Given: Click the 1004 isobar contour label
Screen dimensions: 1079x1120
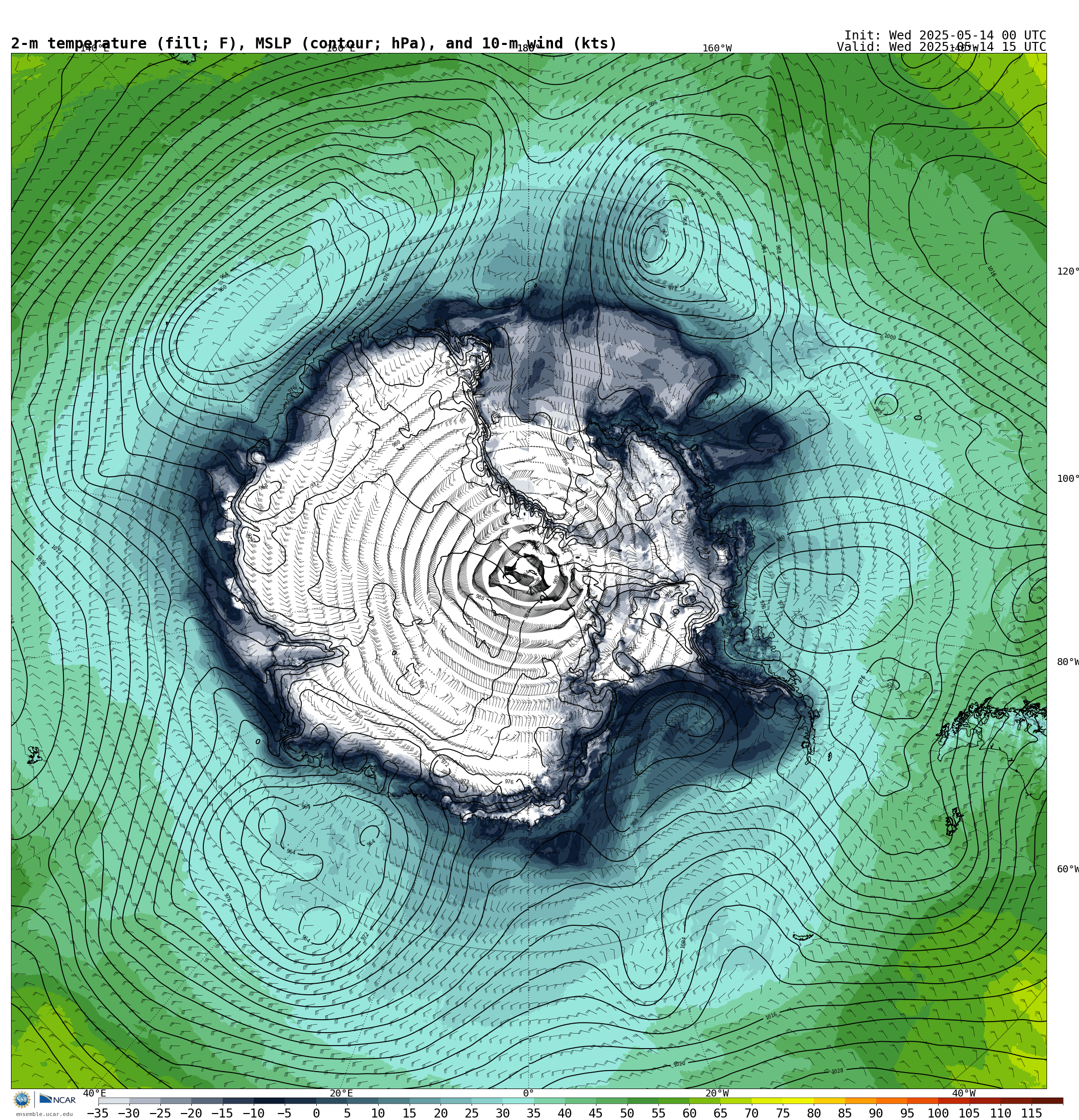Looking at the screenshot, I should [x=683, y=942].
